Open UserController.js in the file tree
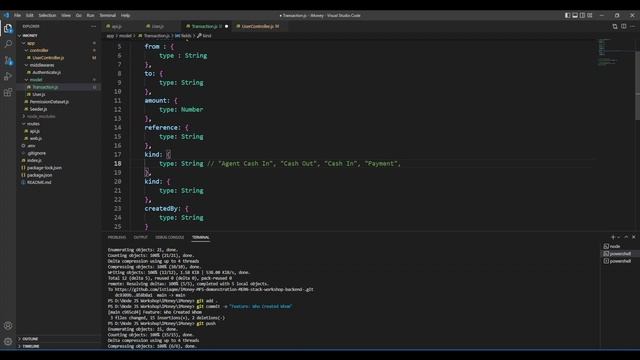The image size is (640, 360). coord(48,58)
